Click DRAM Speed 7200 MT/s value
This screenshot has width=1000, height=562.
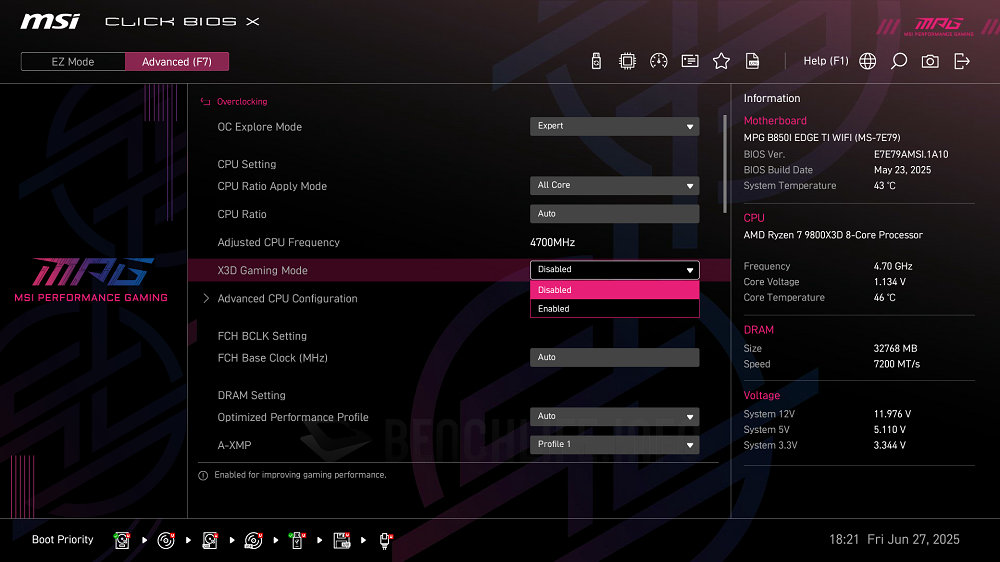point(897,364)
